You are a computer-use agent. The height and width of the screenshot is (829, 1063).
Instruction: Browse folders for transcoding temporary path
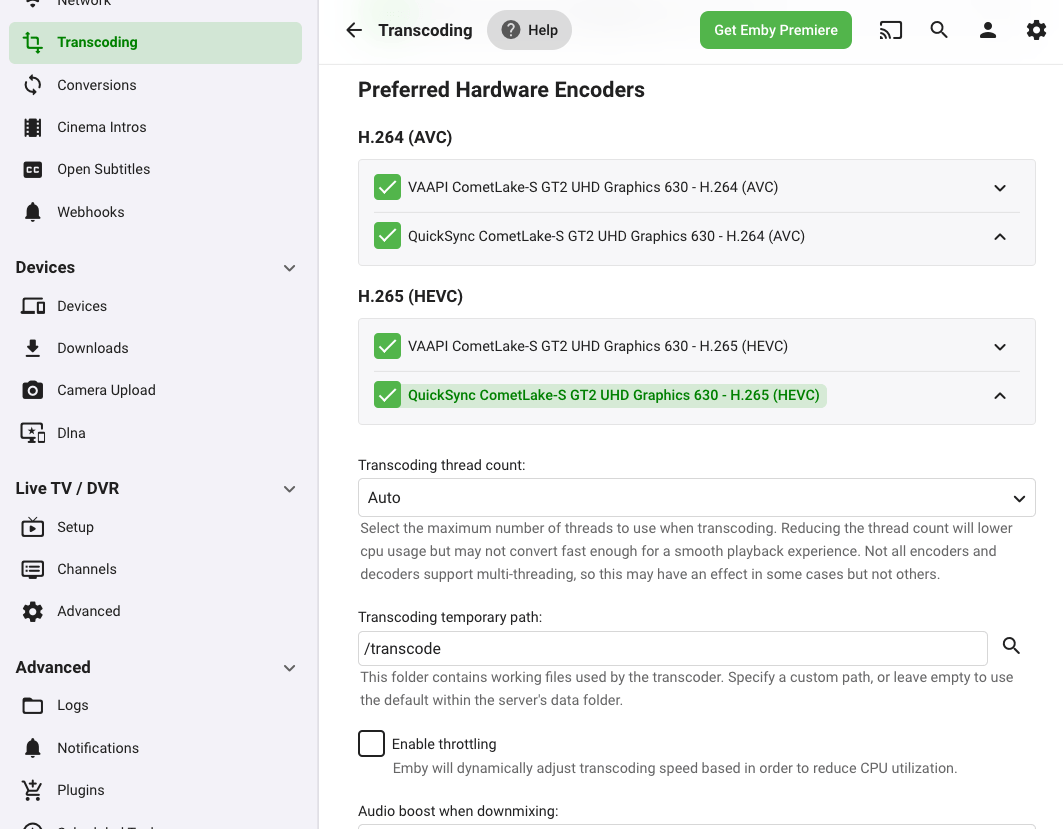tap(1011, 646)
